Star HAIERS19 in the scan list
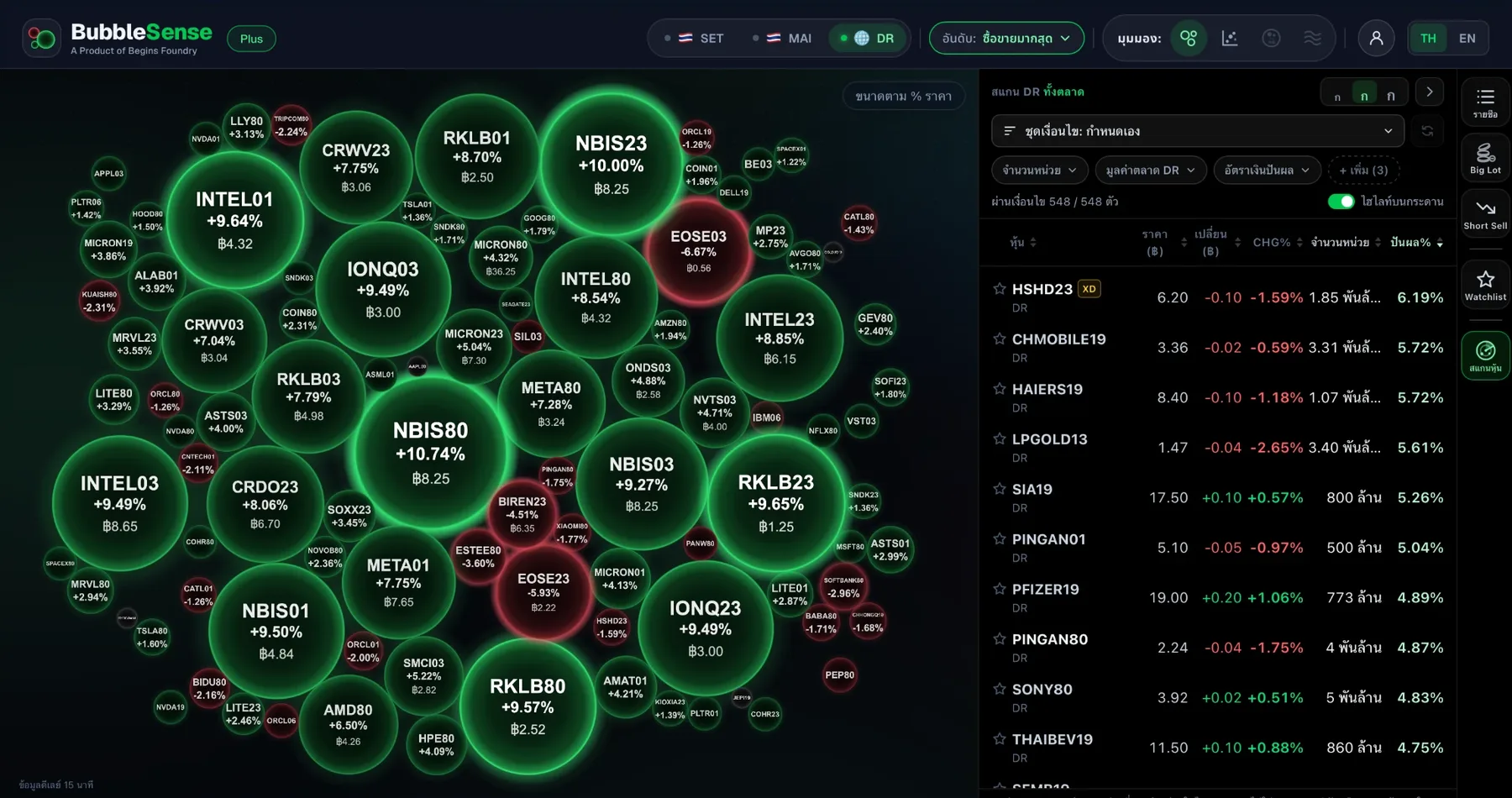 1000,389
